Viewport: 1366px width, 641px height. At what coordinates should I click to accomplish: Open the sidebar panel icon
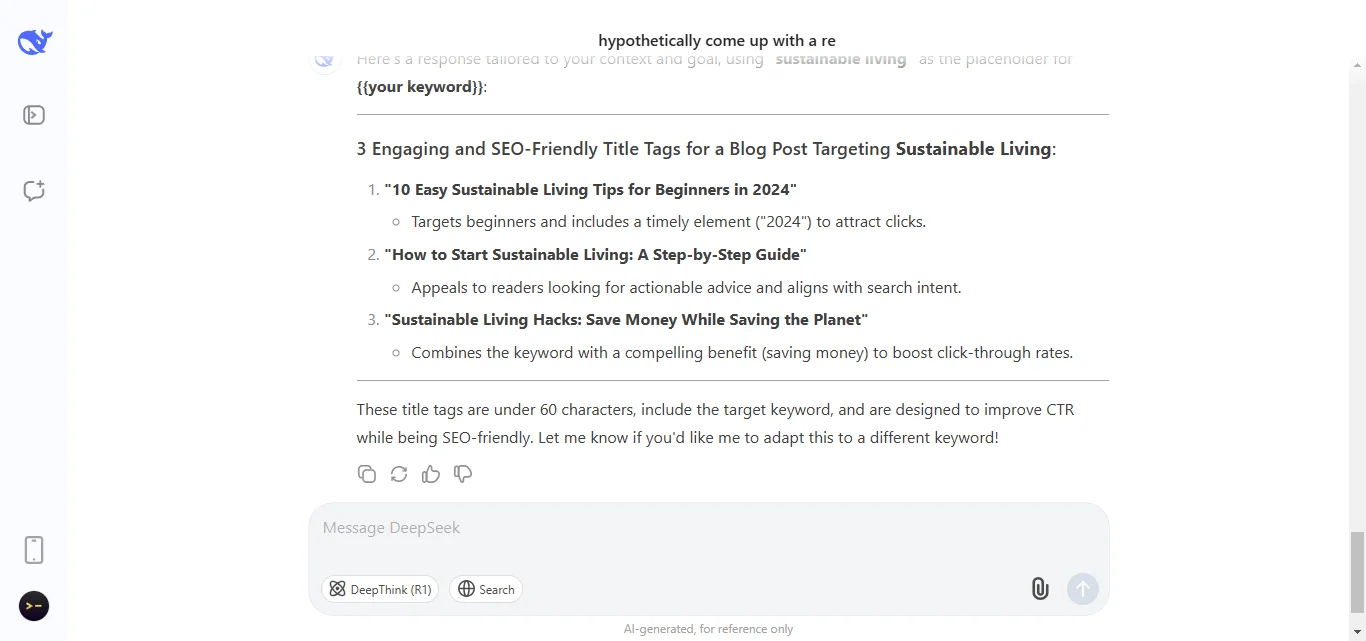click(34, 115)
